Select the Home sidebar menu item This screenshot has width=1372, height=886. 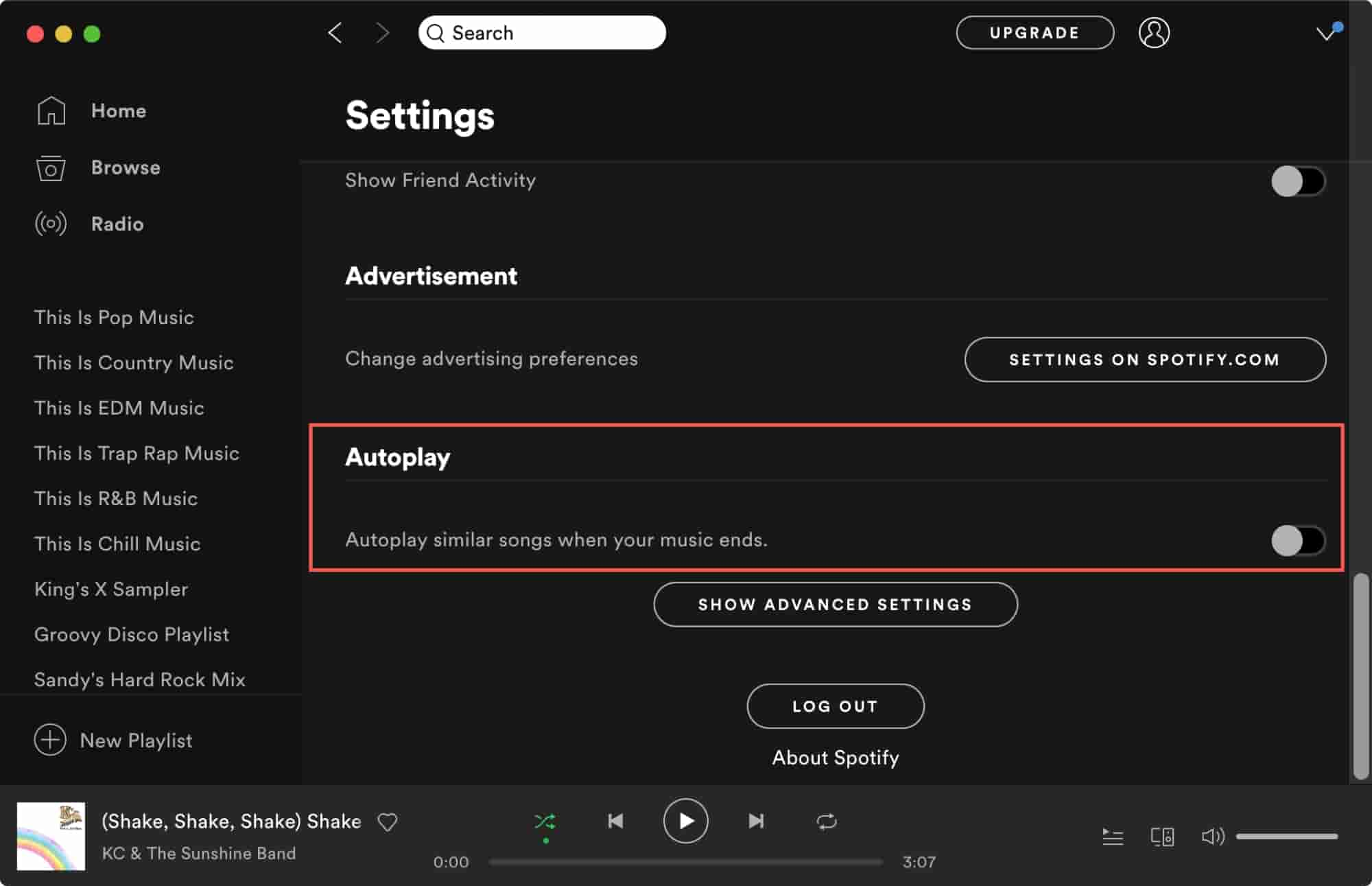point(119,111)
